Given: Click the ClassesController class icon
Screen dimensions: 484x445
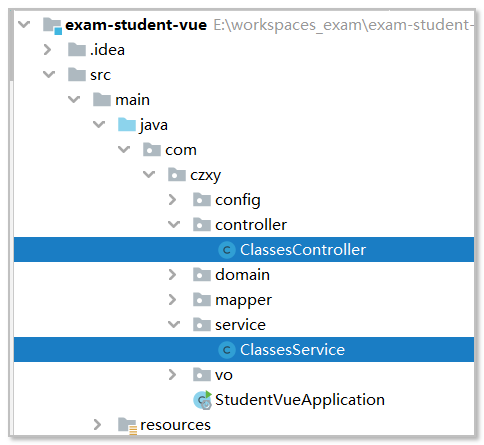Looking at the screenshot, I should [x=227, y=250].
